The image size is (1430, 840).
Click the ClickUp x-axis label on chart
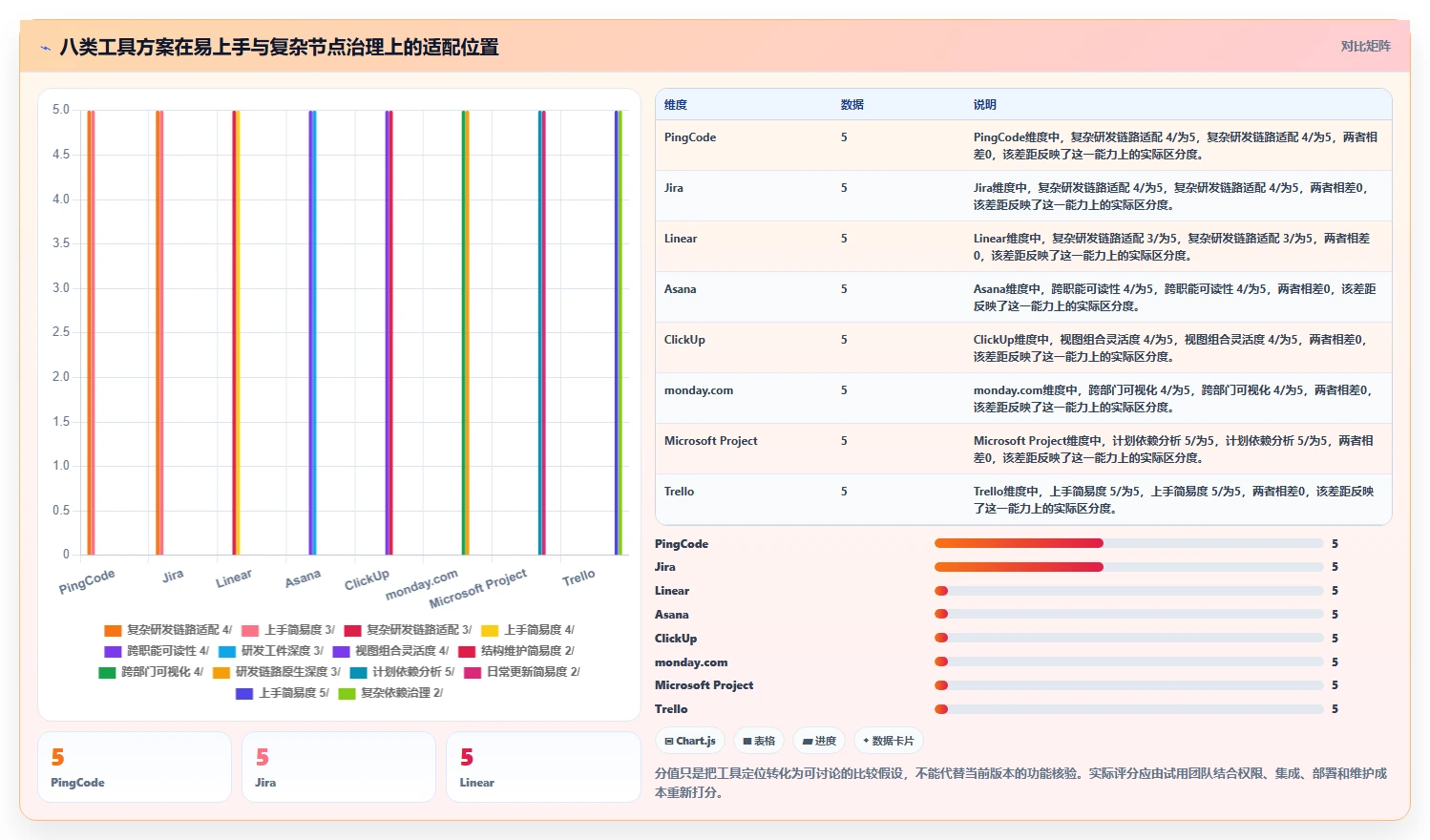coord(367,579)
